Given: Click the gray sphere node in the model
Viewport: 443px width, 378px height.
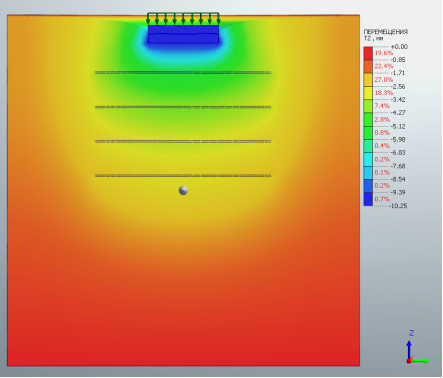Looking at the screenshot, I should point(183,190).
